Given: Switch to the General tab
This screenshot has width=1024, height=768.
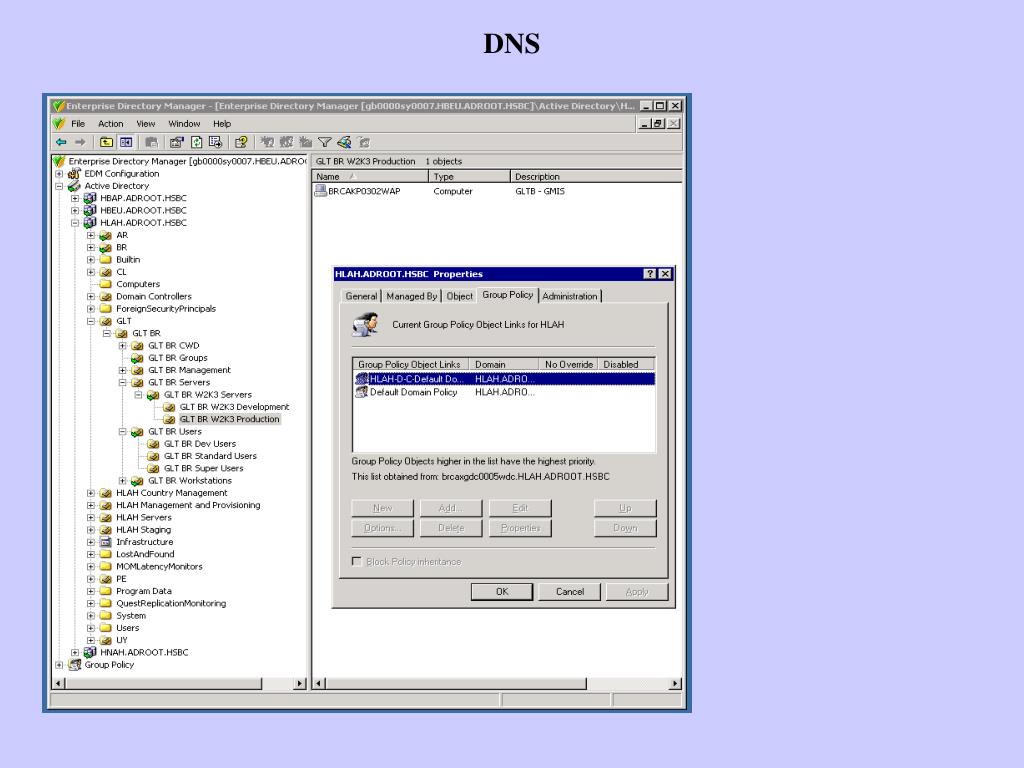Looking at the screenshot, I should (361, 296).
